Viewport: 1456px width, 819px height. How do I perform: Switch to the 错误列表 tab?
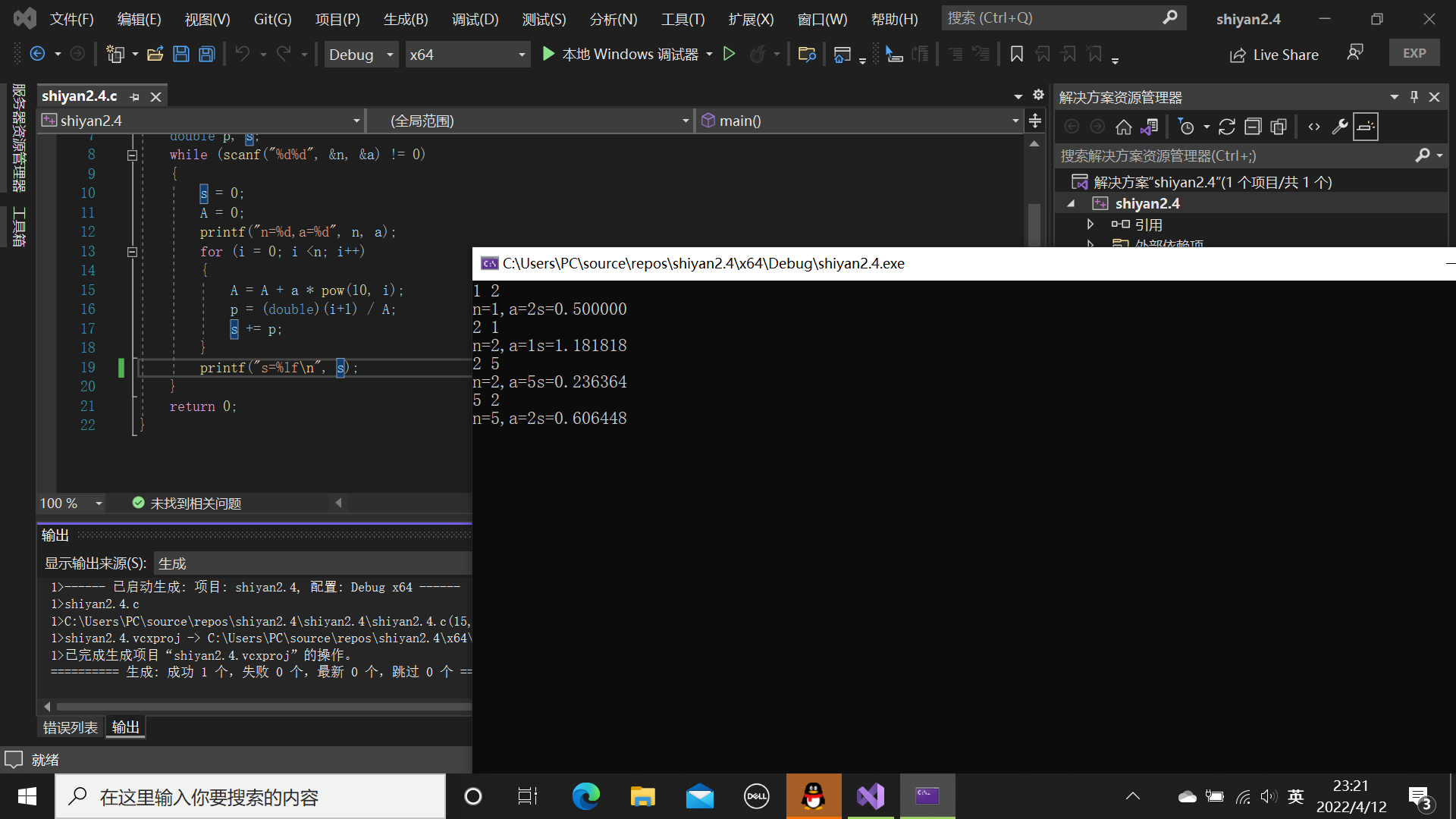pyautogui.click(x=70, y=728)
